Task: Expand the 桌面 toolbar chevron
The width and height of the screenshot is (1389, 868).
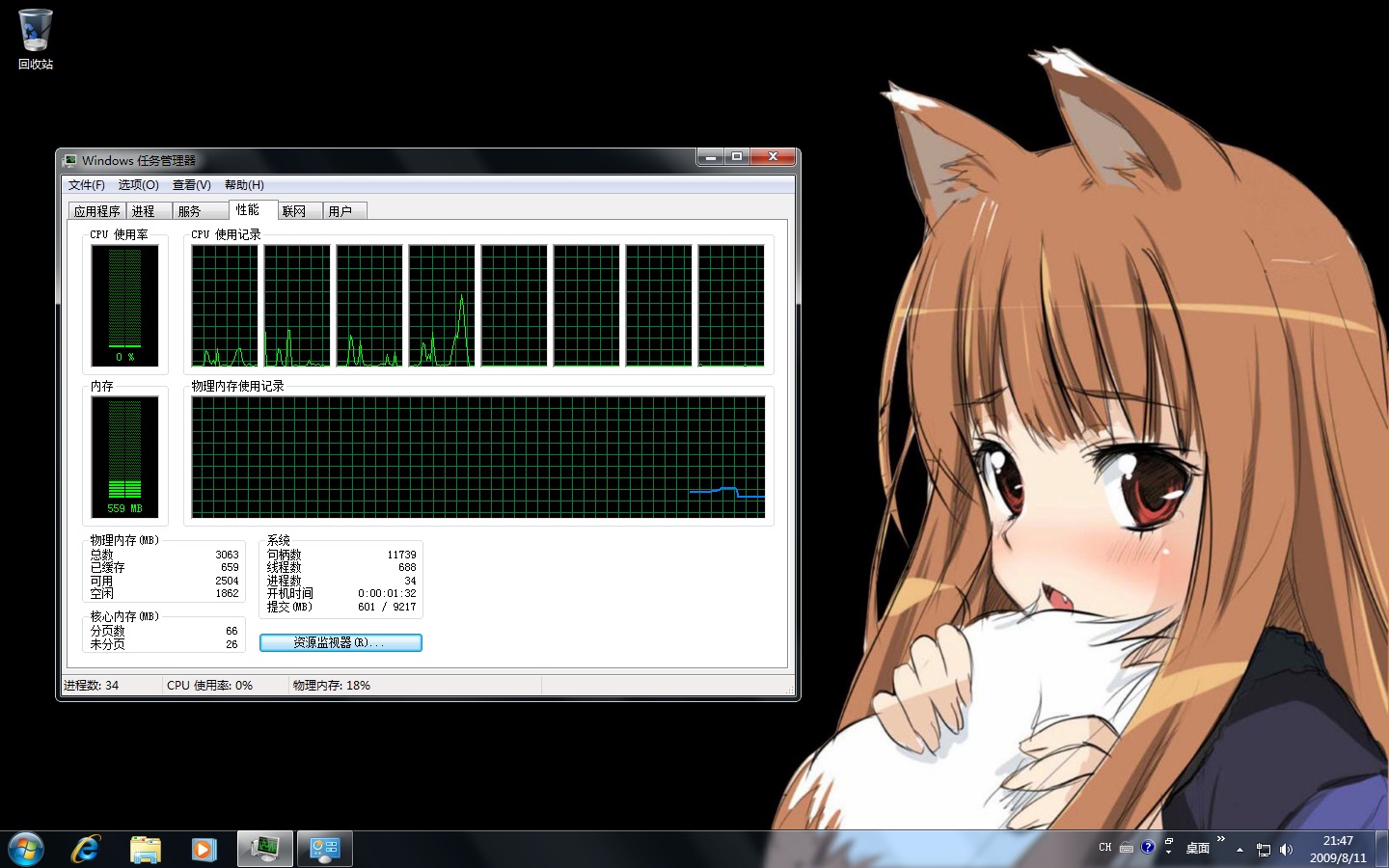Action: coord(1221,839)
